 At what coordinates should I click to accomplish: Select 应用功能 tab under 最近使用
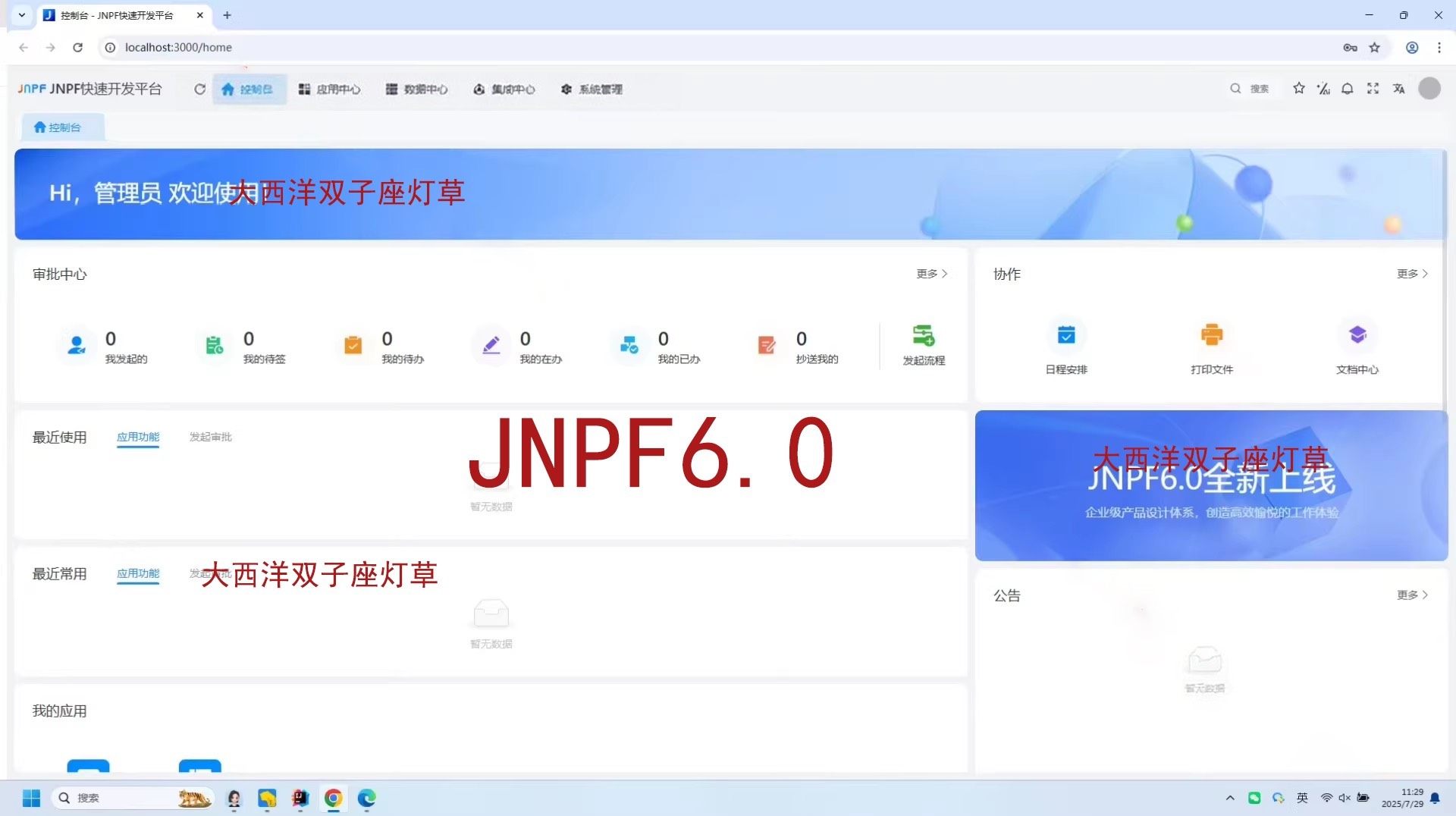(138, 437)
